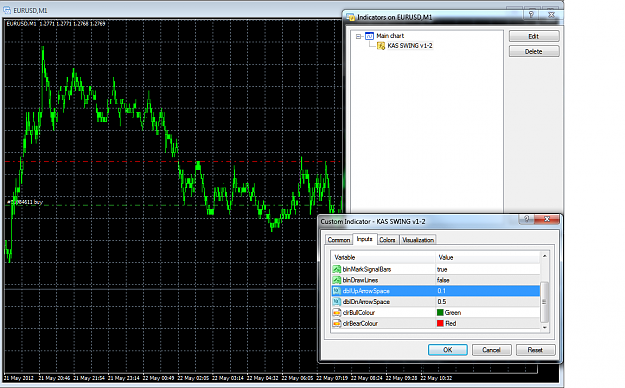Click the green dashed order line on chart
Viewport: 625px width, 388px height.
pyautogui.click(x=173, y=205)
